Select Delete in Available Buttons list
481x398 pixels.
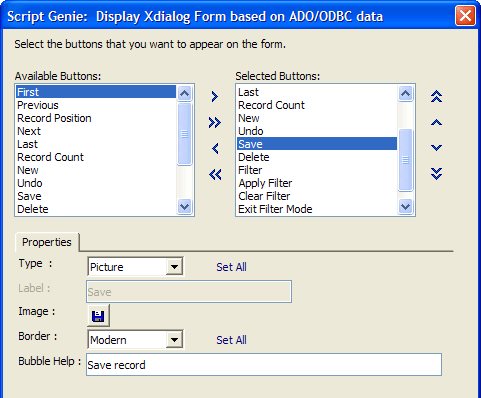(x=96, y=209)
